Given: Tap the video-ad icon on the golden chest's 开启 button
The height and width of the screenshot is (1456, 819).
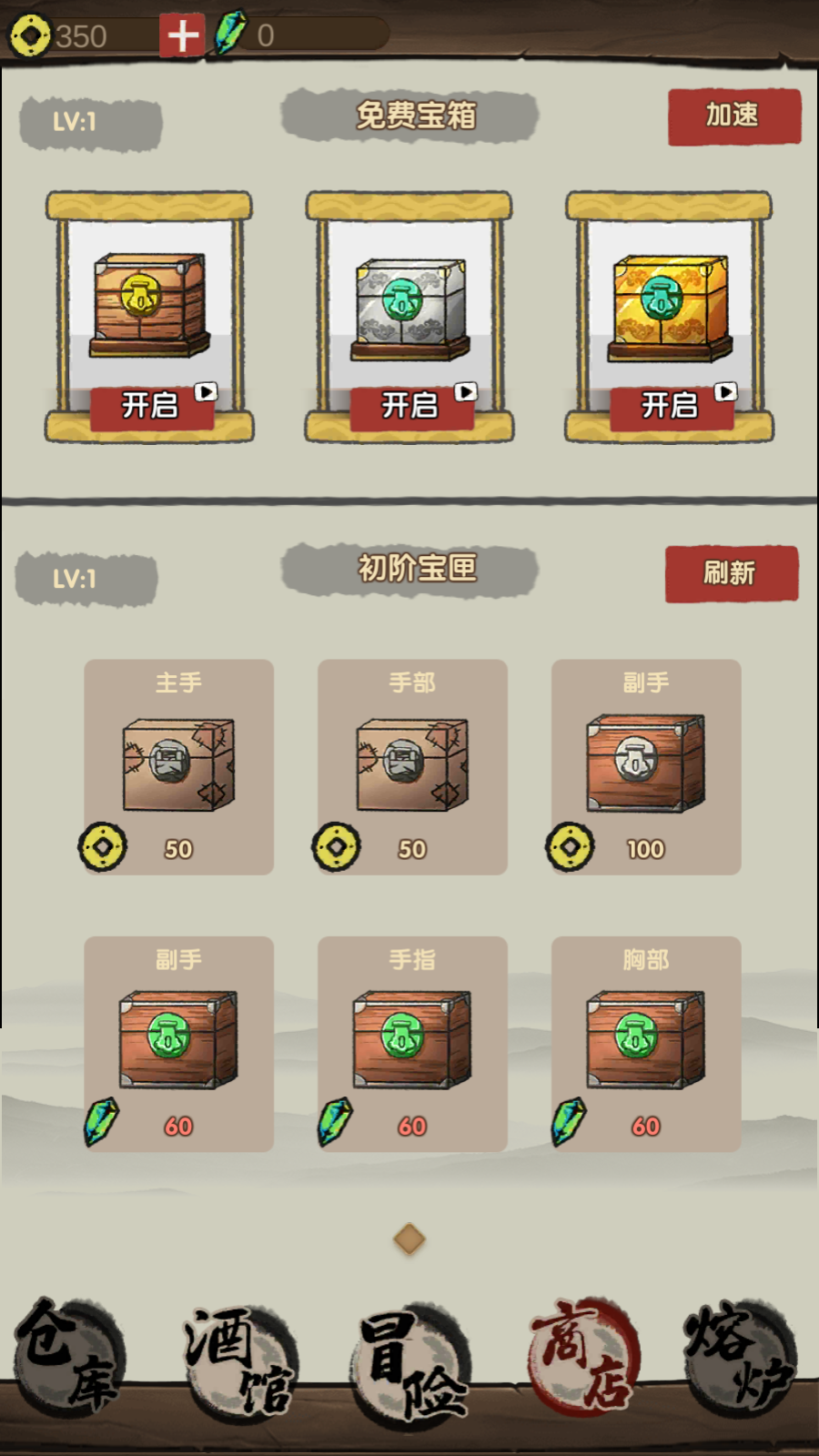Looking at the screenshot, I should (725, 391).
